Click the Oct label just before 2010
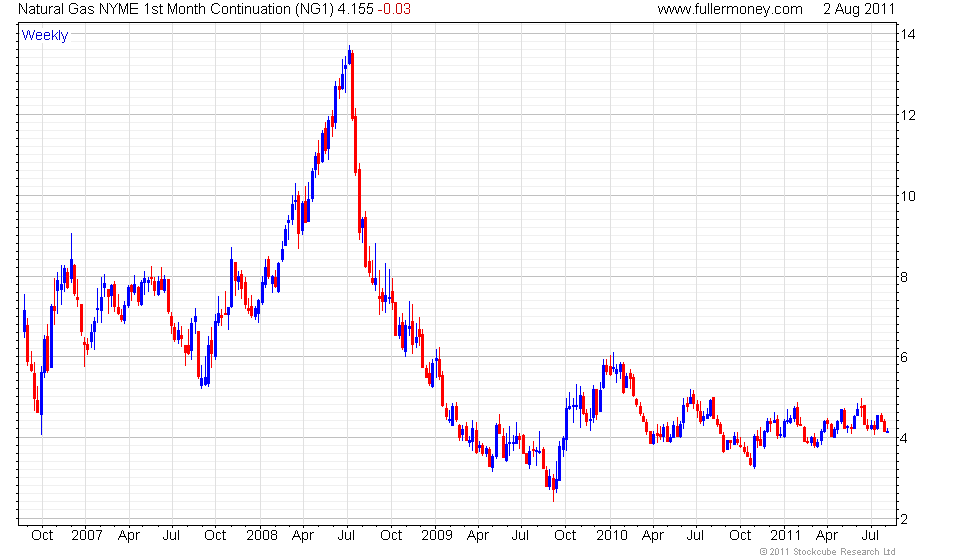 [x=565, y=536]
